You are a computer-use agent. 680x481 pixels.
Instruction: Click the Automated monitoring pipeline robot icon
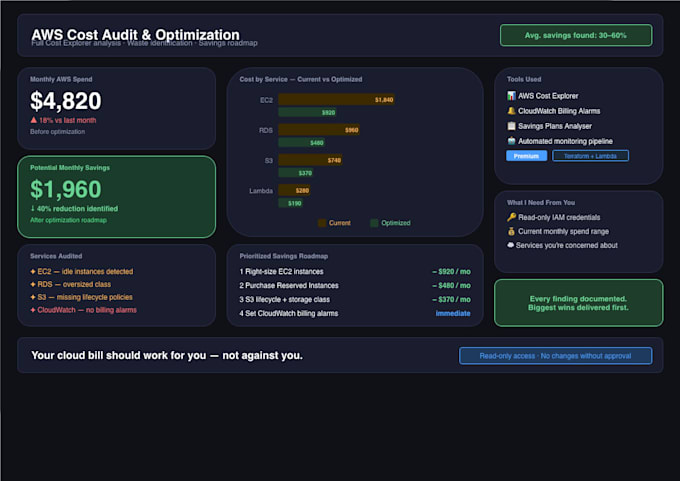[x=511, y=141]
